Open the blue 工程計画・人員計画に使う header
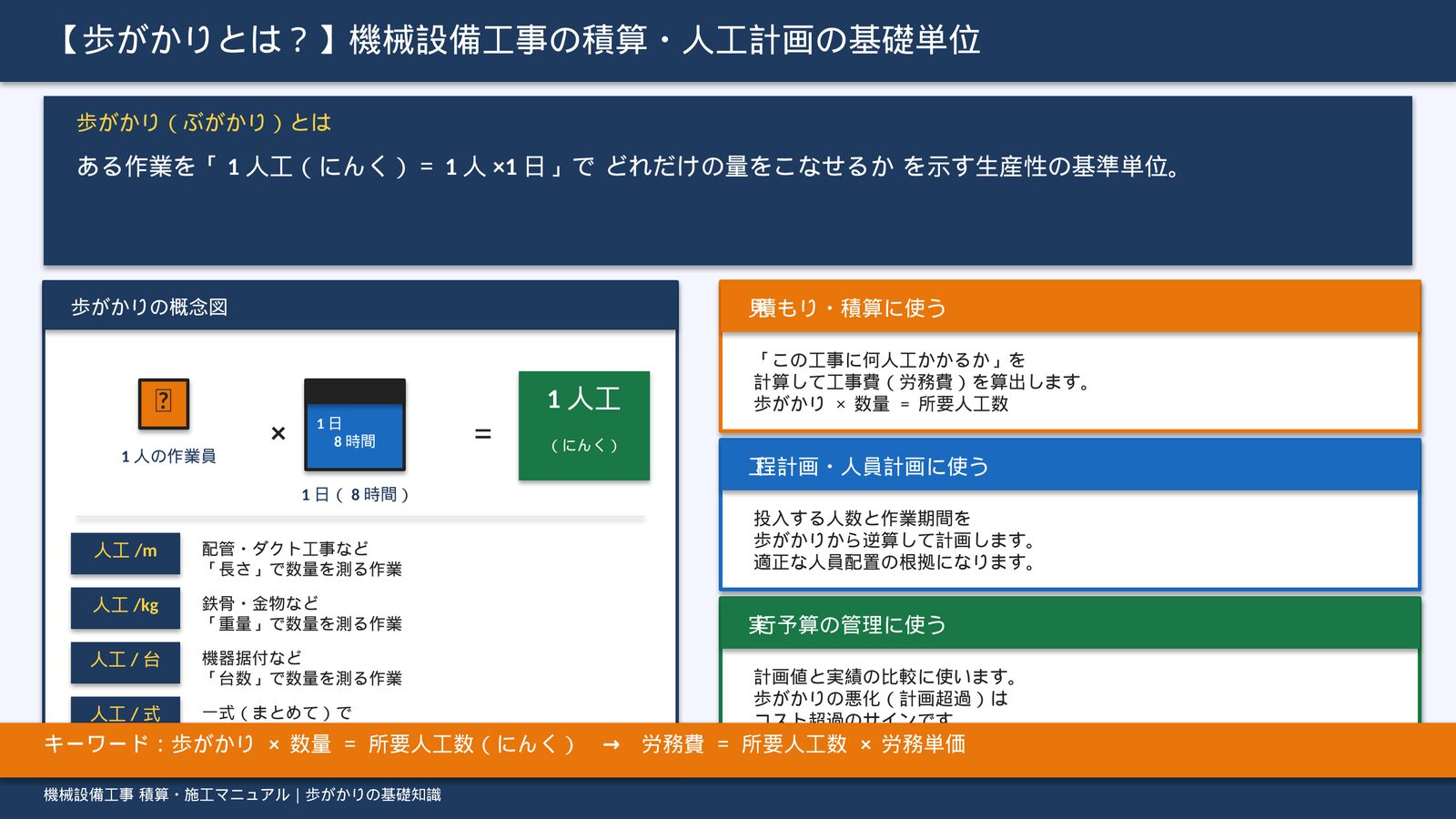This screenshot has width=1456, height=819. tap(1069, 466)
